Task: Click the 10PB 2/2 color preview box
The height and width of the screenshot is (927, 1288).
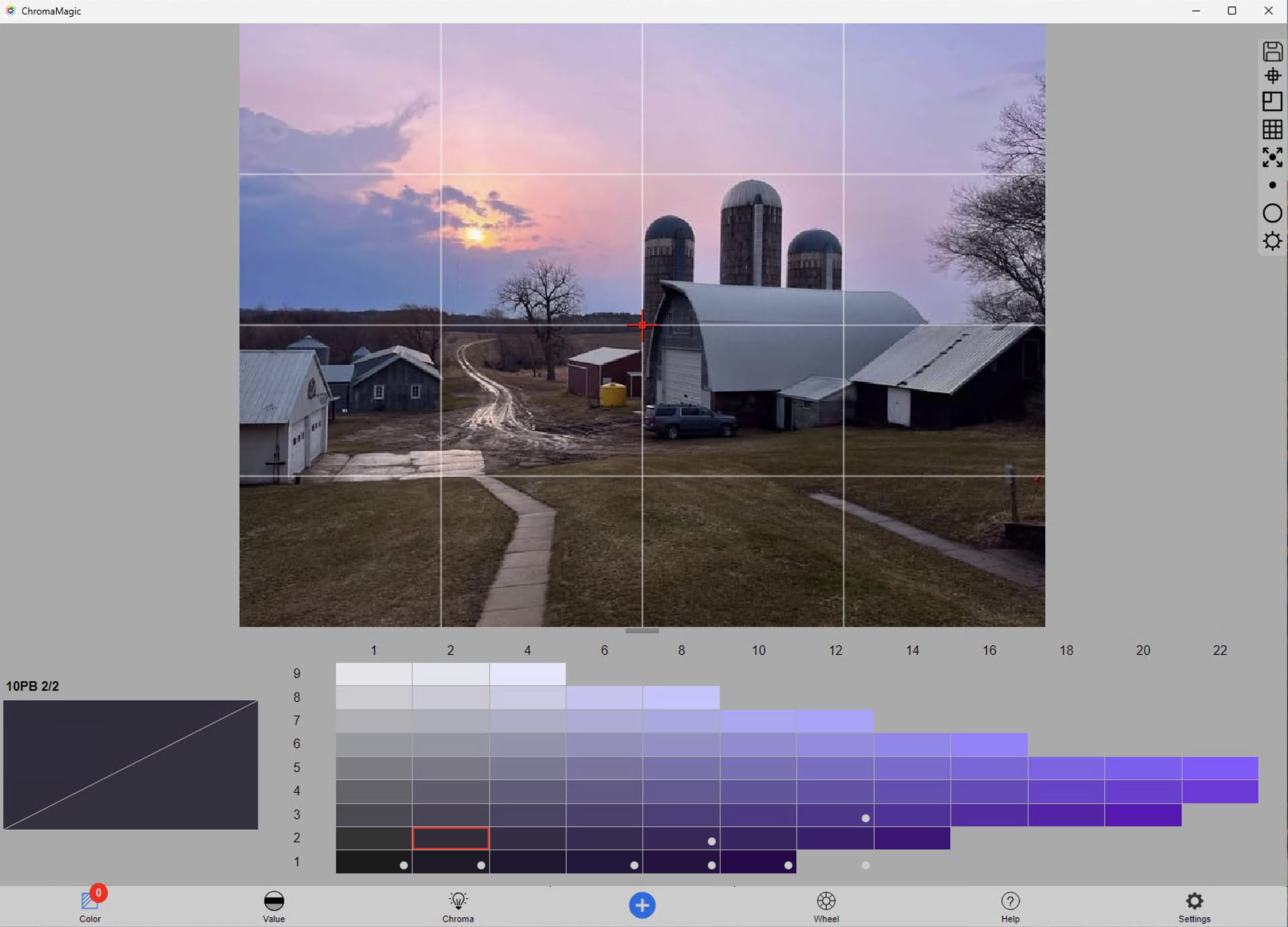Action: (x=130, y=765)
